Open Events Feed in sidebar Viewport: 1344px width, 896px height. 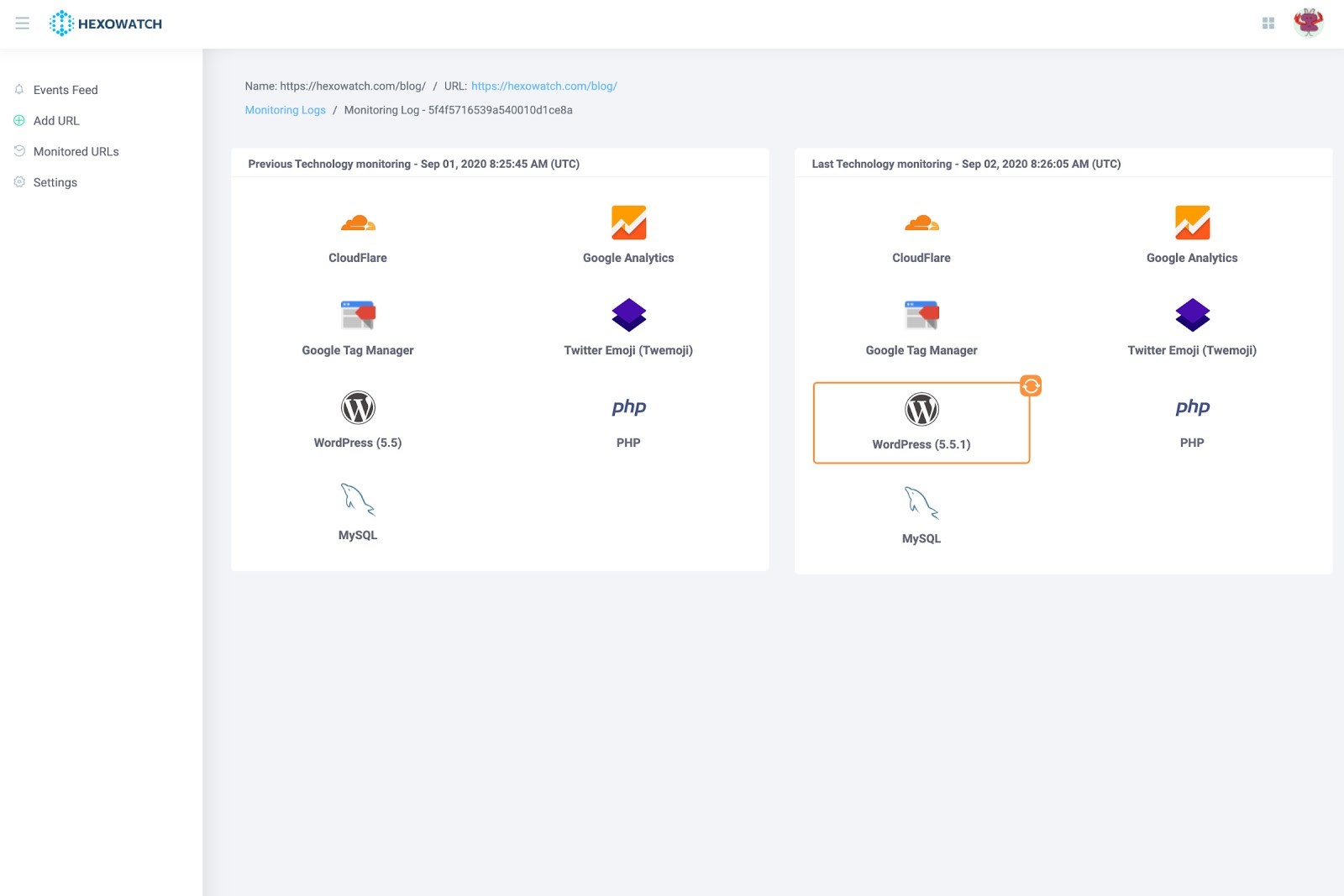66,90
